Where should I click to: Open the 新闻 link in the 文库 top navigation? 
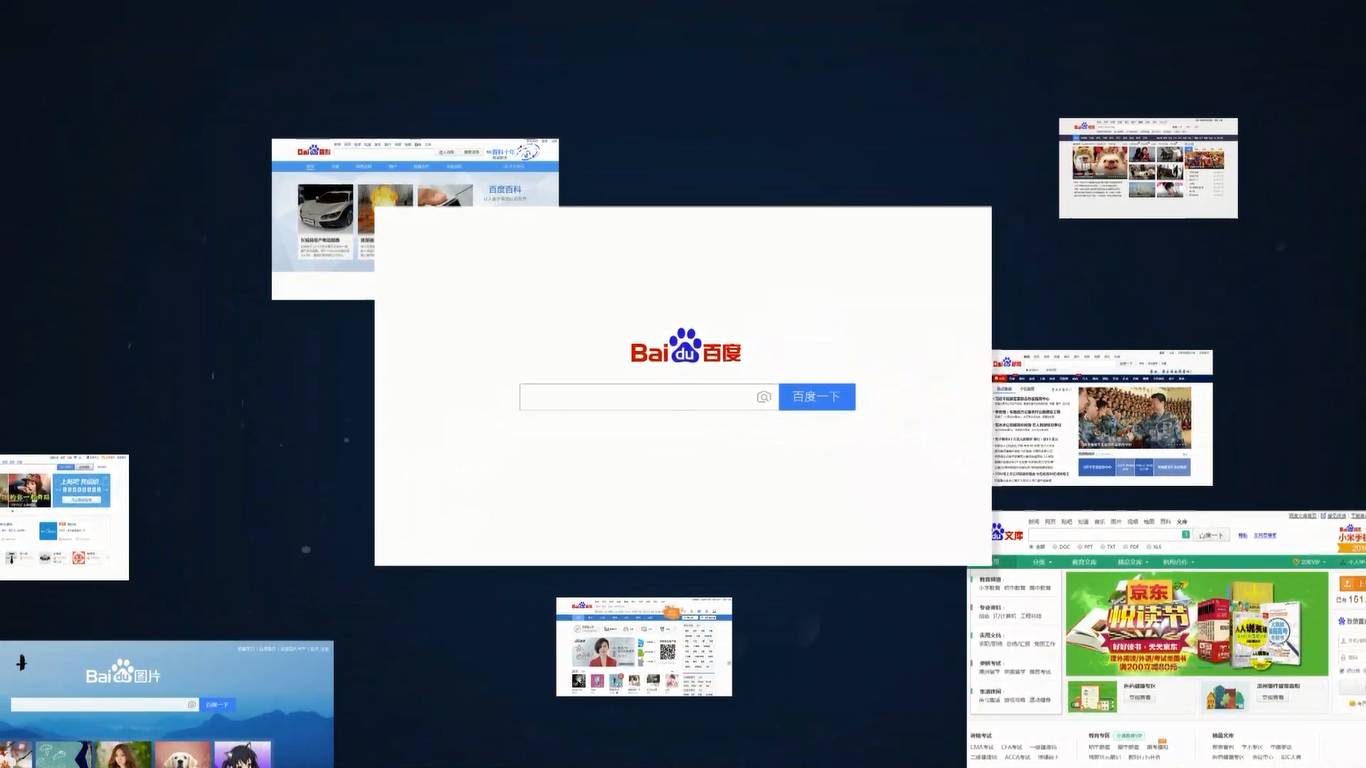point(1034,521)
